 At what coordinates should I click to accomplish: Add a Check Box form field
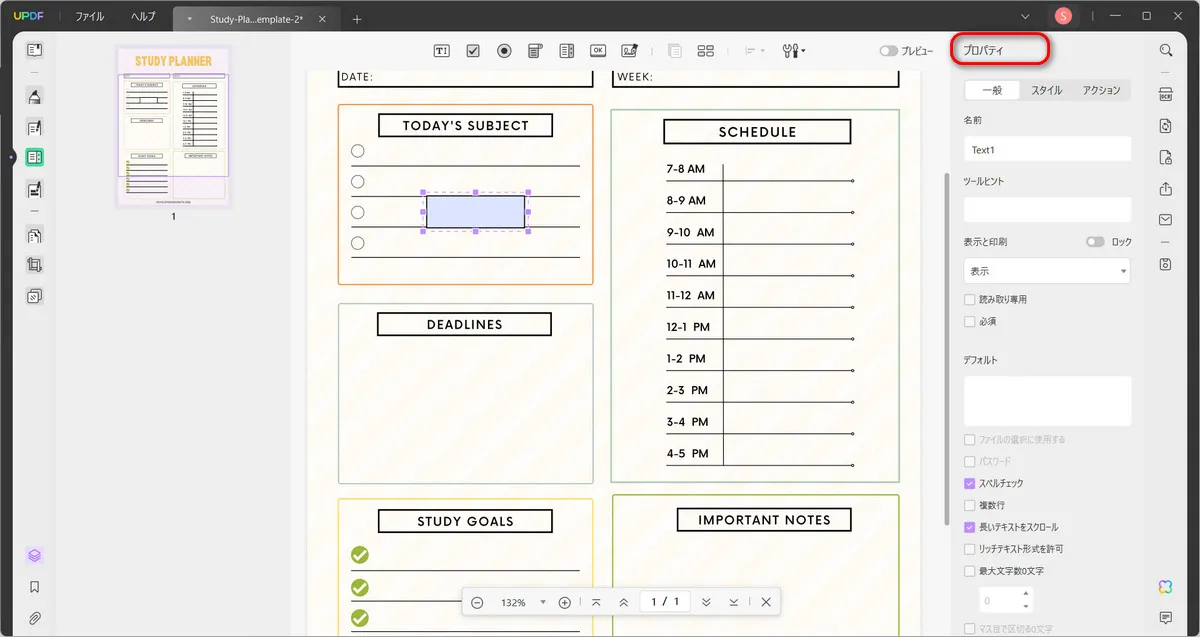click(x=473, y=51)
